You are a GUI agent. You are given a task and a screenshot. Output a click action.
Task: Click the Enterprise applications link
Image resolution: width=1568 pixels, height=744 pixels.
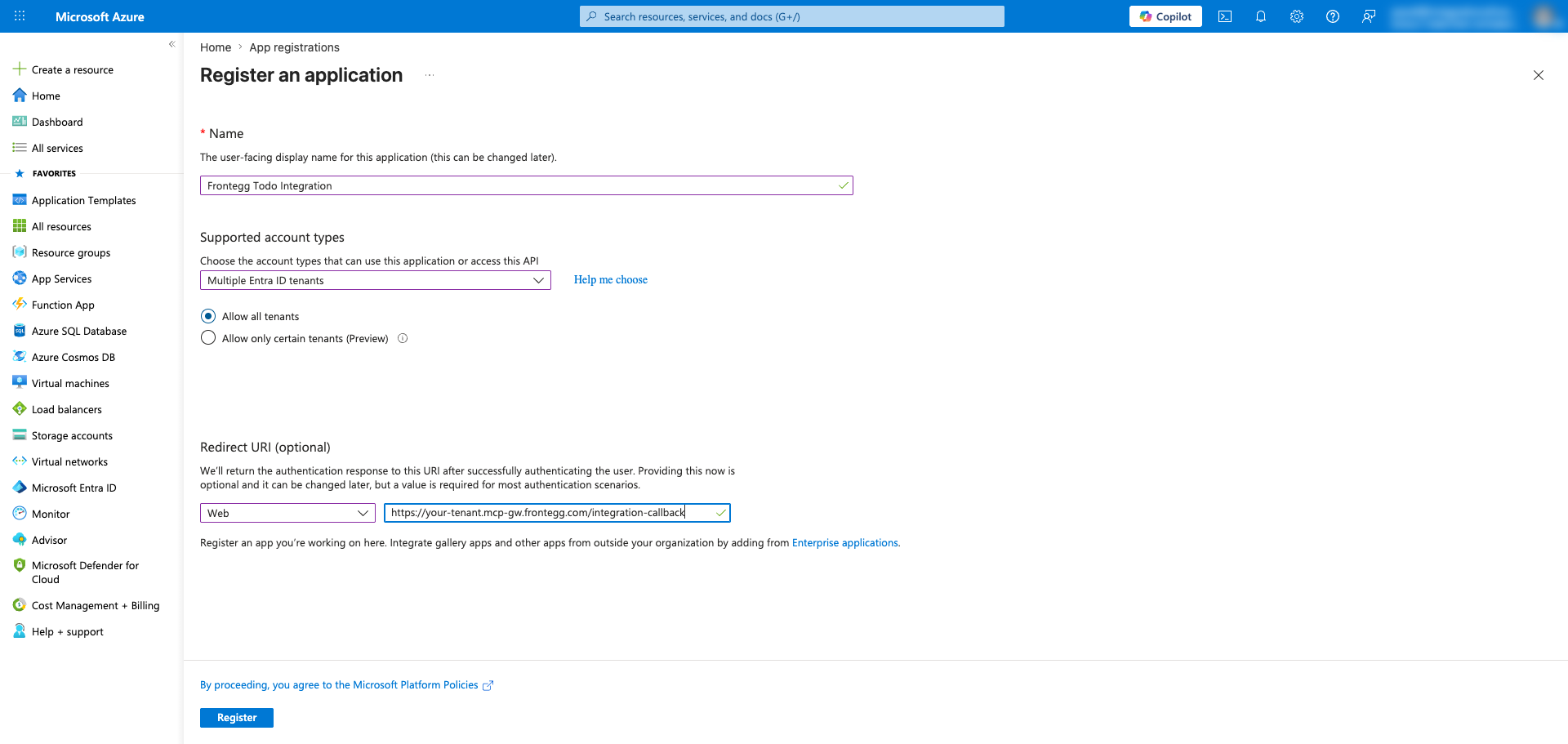point(845,542)
